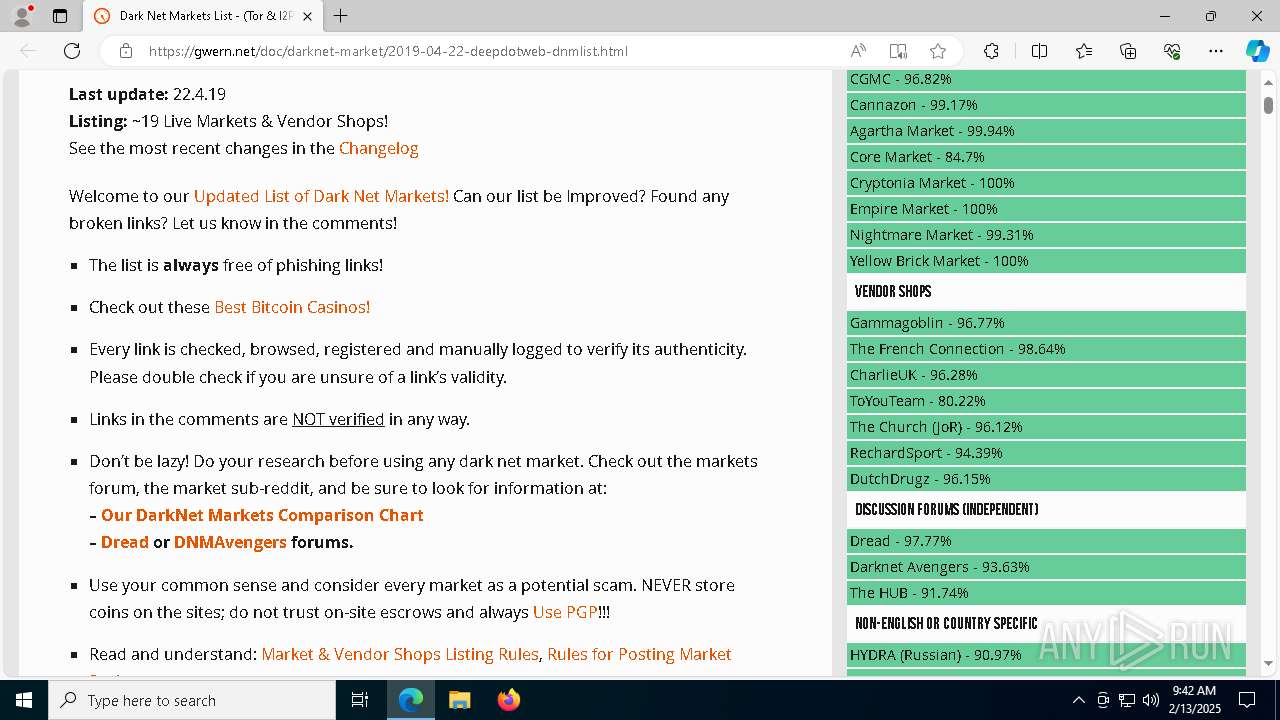Open File Explorer from taskbar
Image resolution: width=1280 pixels, height=720 pixels.
click(x=459, y=700)
